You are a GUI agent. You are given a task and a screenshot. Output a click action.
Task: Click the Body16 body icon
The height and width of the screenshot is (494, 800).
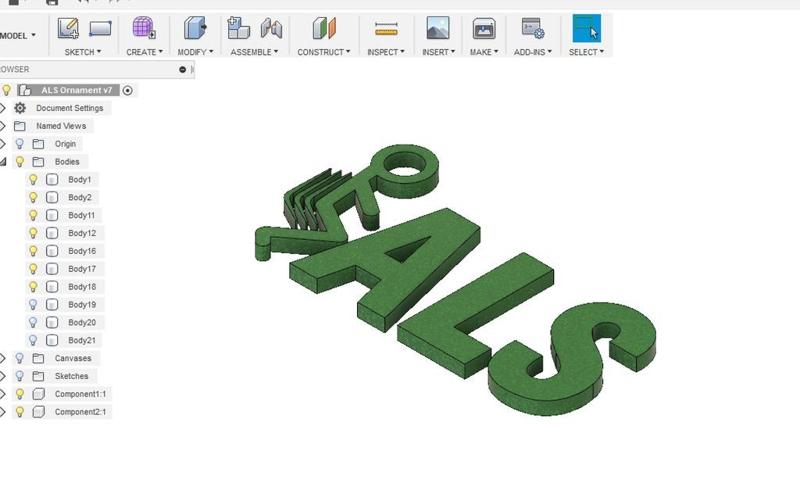[52, 251]
